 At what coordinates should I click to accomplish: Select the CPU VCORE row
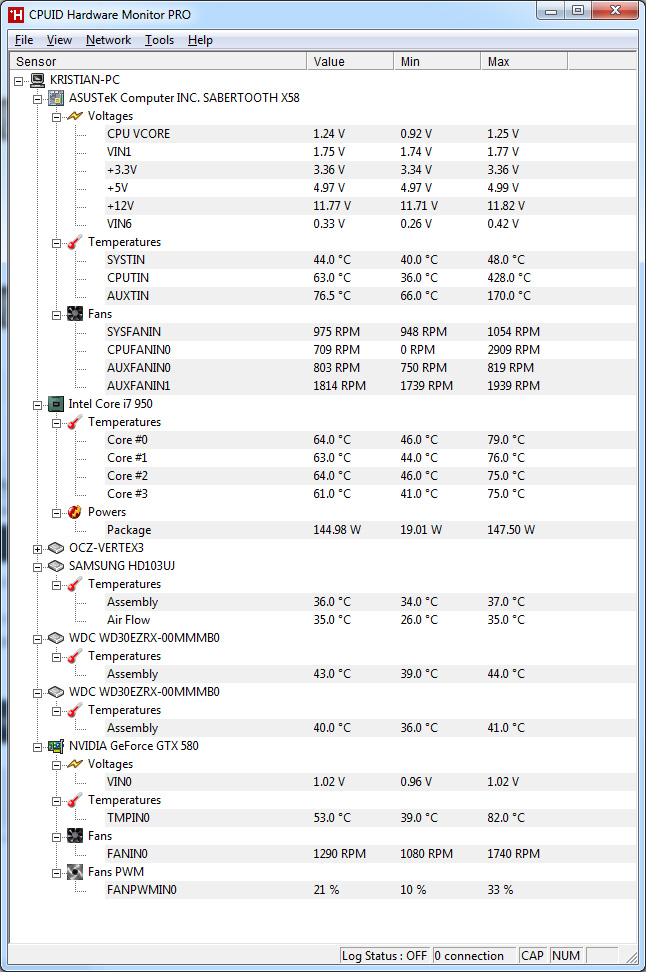(371, 134)
